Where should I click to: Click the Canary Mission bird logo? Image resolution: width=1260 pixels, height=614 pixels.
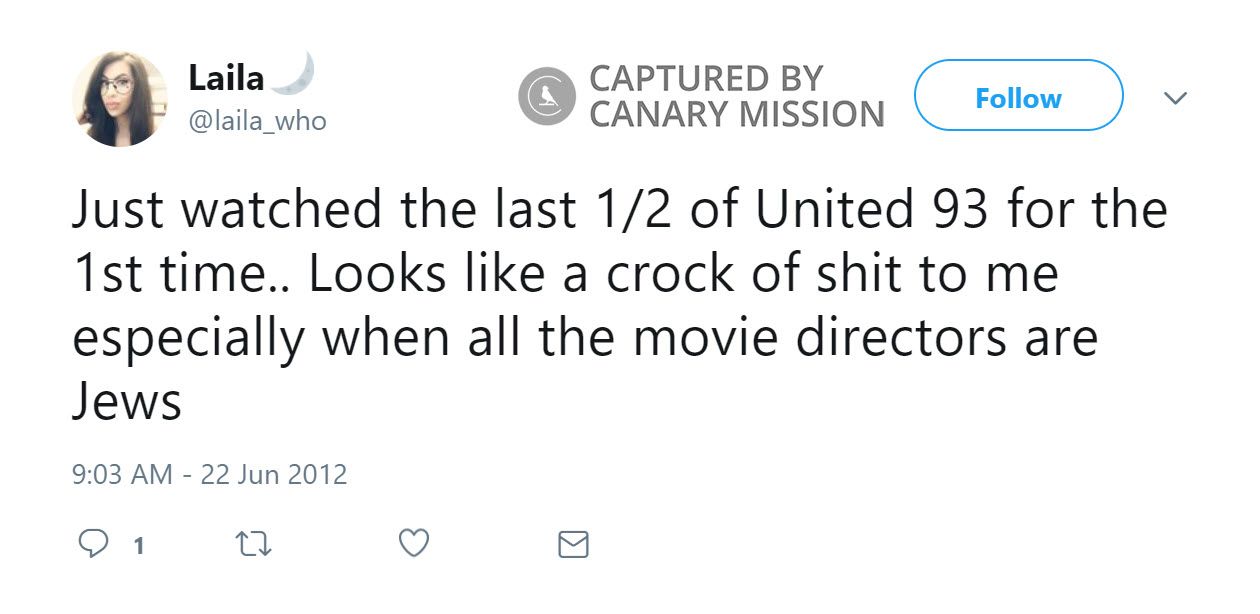click(547, 96)
